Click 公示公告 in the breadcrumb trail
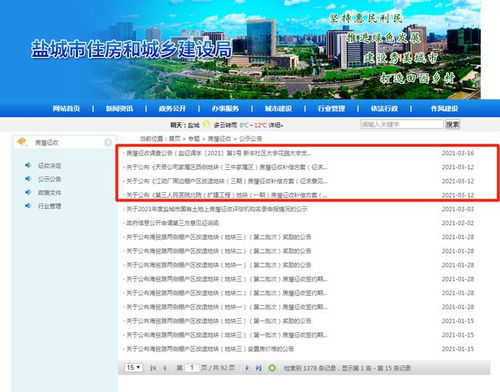 [x=250, y=139]
